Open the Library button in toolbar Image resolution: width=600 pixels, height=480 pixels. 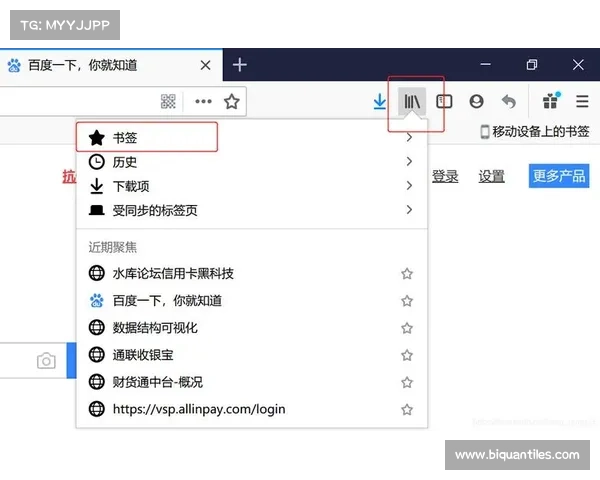(412, 101)
